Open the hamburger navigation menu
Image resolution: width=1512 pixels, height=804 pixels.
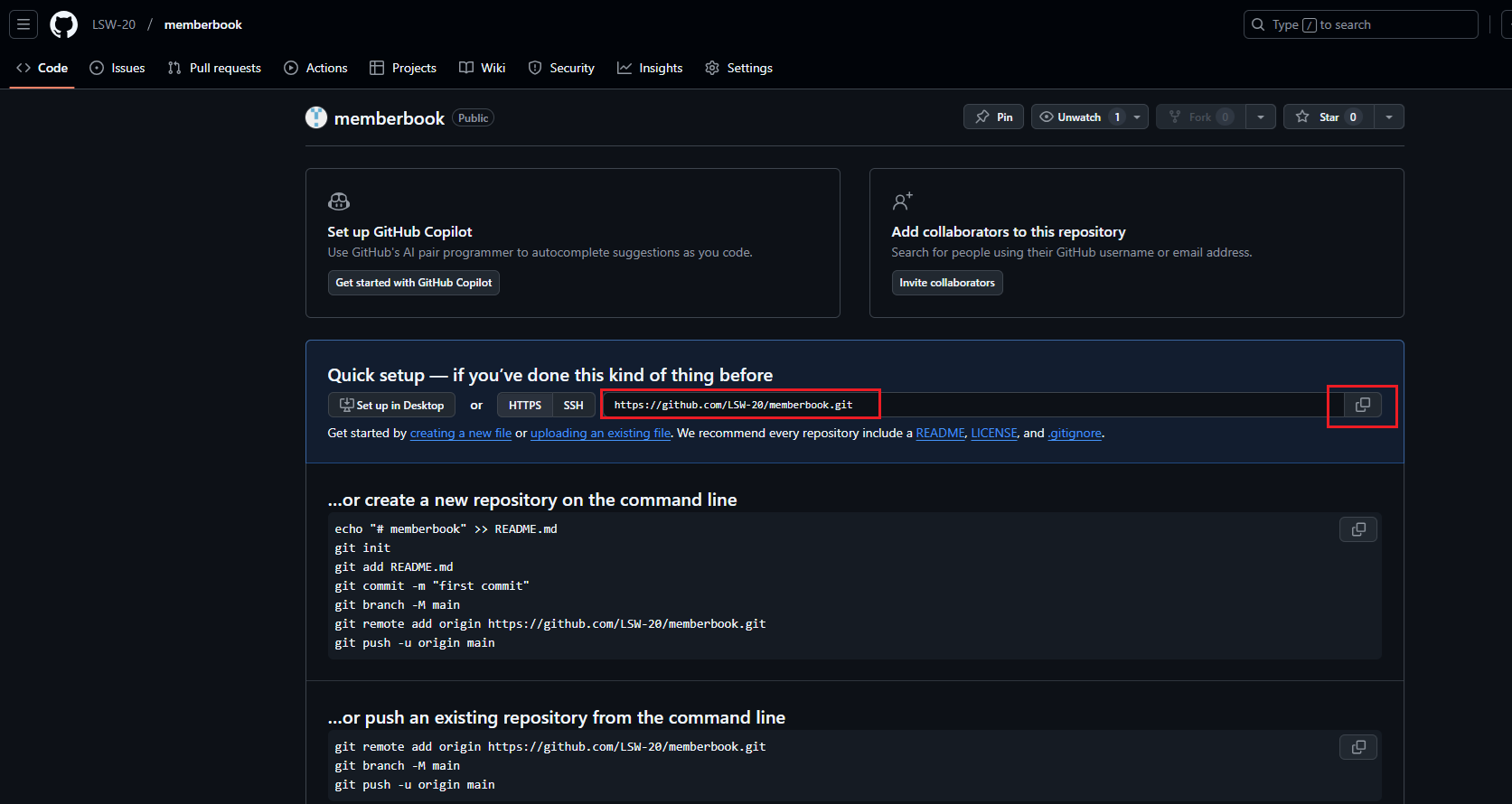point(23,24)
